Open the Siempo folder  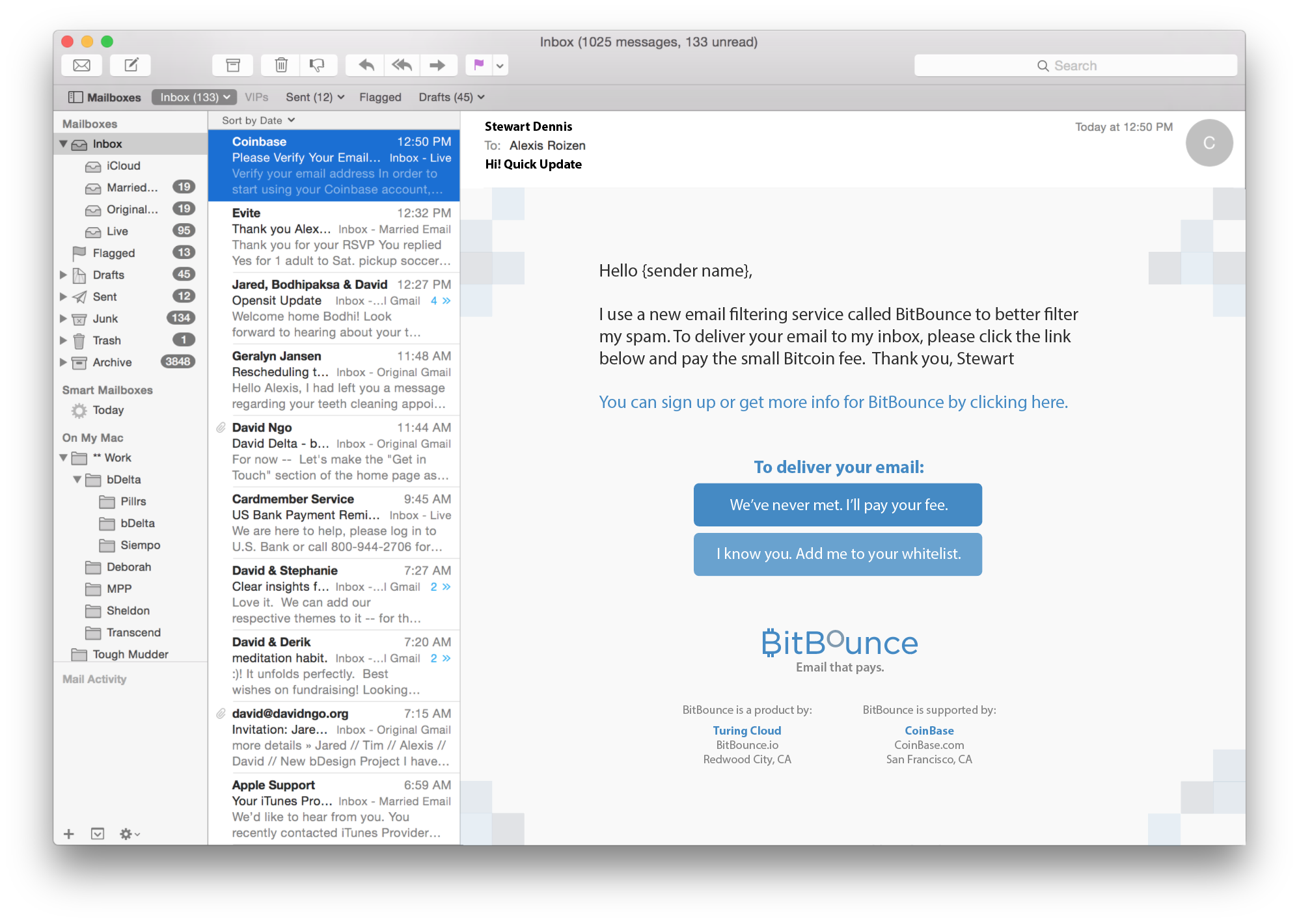[130, 545]
